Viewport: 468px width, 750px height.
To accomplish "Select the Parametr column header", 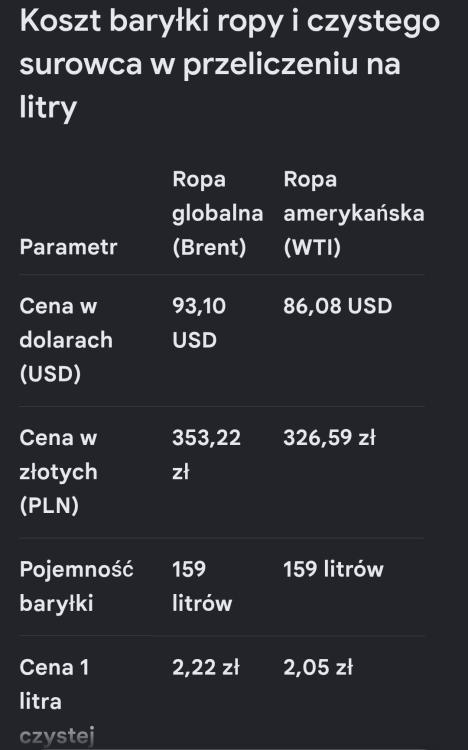I will pos(68,247).
